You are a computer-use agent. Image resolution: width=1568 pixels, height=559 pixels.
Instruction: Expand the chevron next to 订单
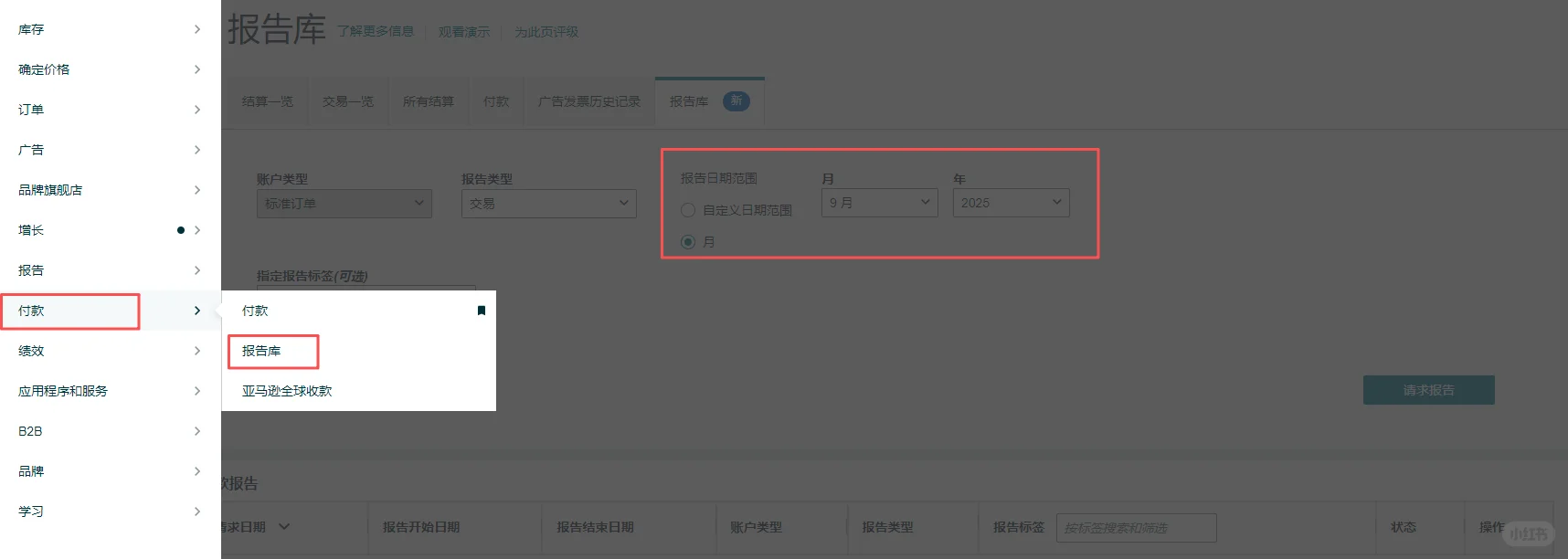coord(197,110)
